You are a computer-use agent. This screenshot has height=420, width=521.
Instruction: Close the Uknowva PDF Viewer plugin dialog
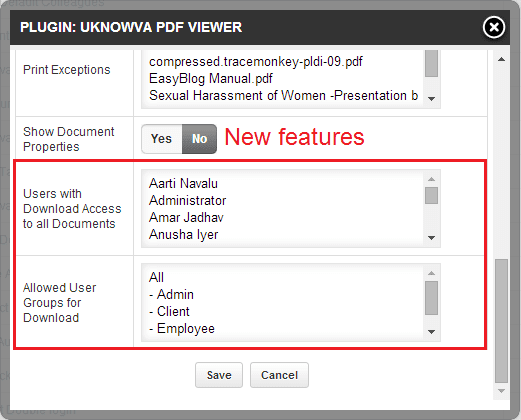(494, 27)
